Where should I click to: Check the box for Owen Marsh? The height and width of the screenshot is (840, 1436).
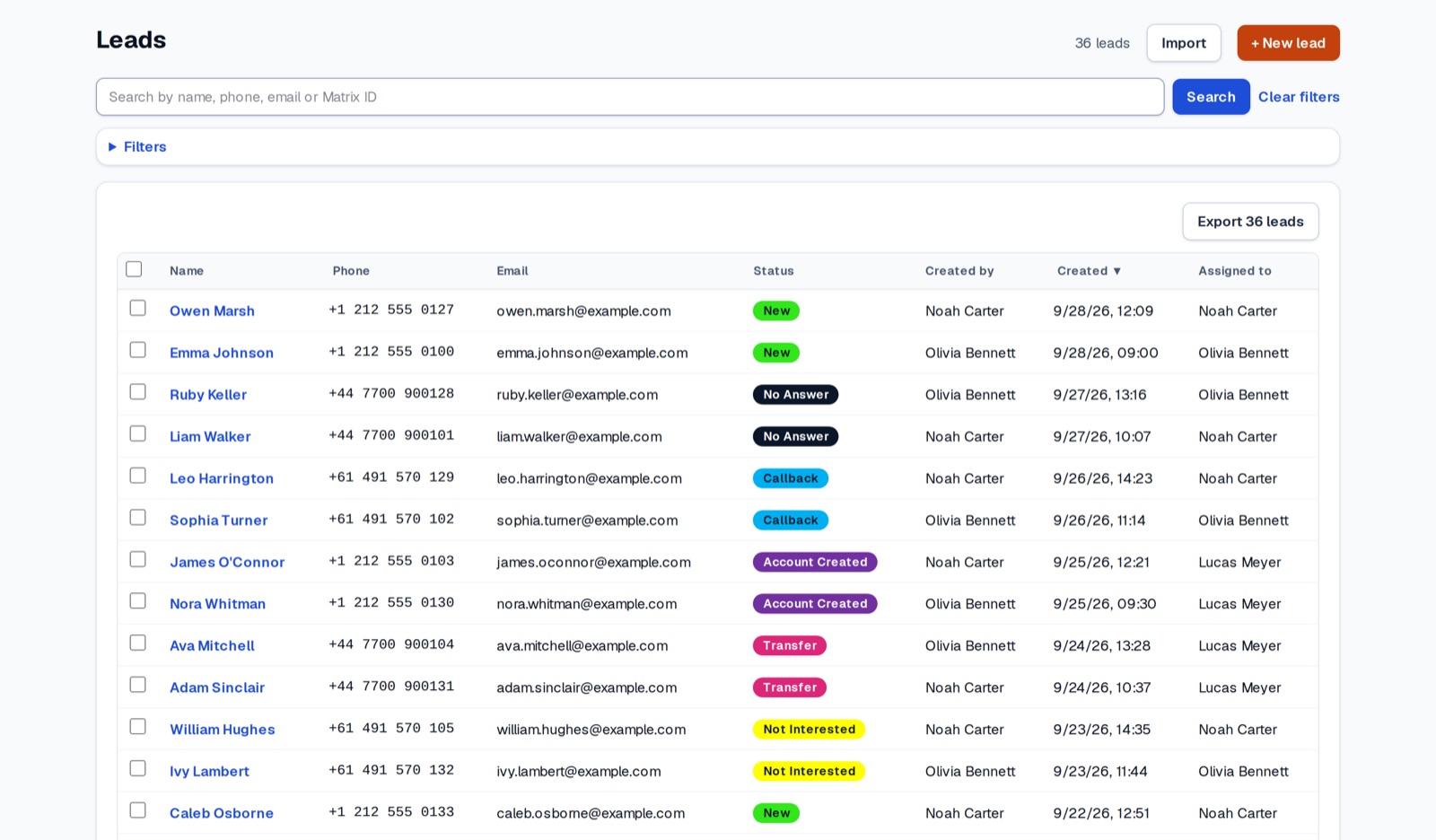[x=137, y=308]
